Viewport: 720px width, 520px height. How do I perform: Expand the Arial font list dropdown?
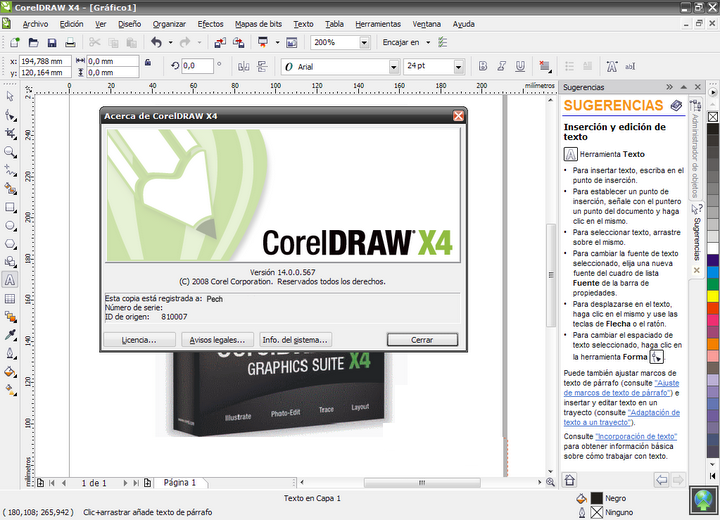click(393, 66)
